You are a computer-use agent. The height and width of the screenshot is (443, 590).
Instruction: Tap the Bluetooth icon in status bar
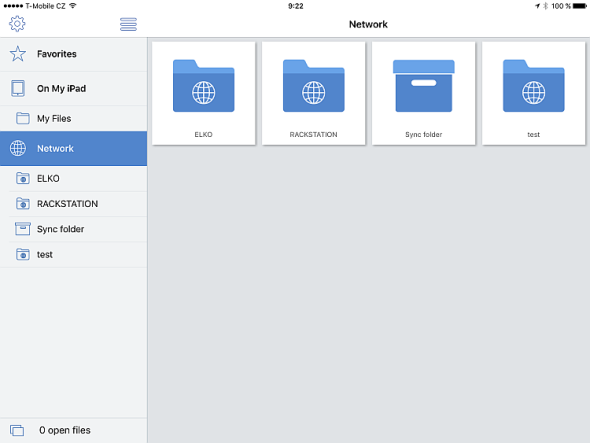point(546,6)
